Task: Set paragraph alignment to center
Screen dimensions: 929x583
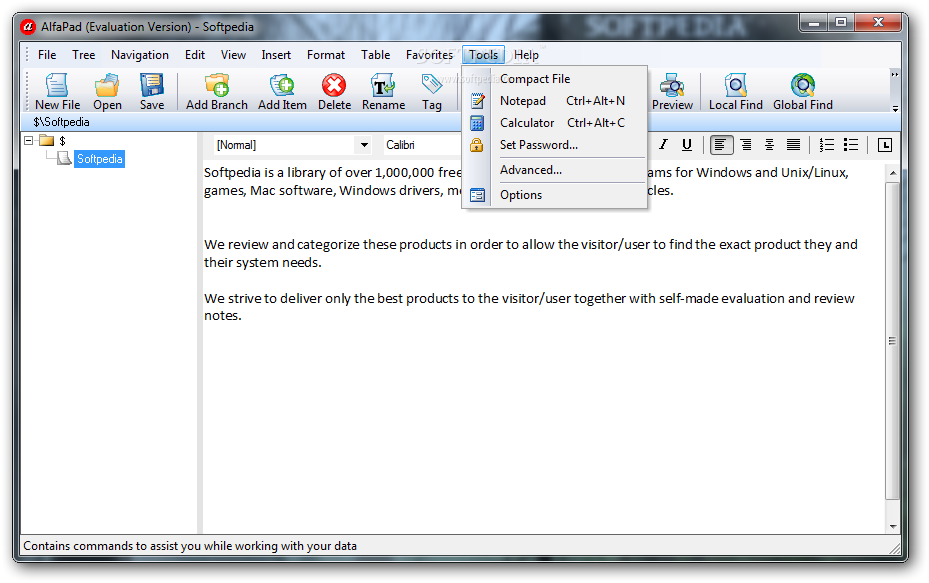Action: (769, 145)
